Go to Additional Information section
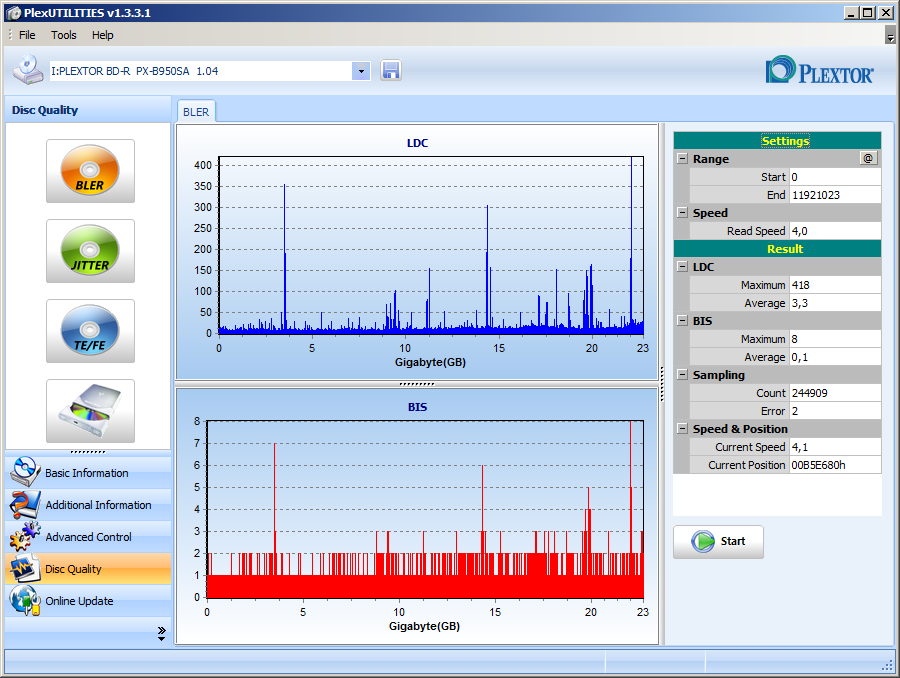Viewport: 900px width, 678px height. 88,505
